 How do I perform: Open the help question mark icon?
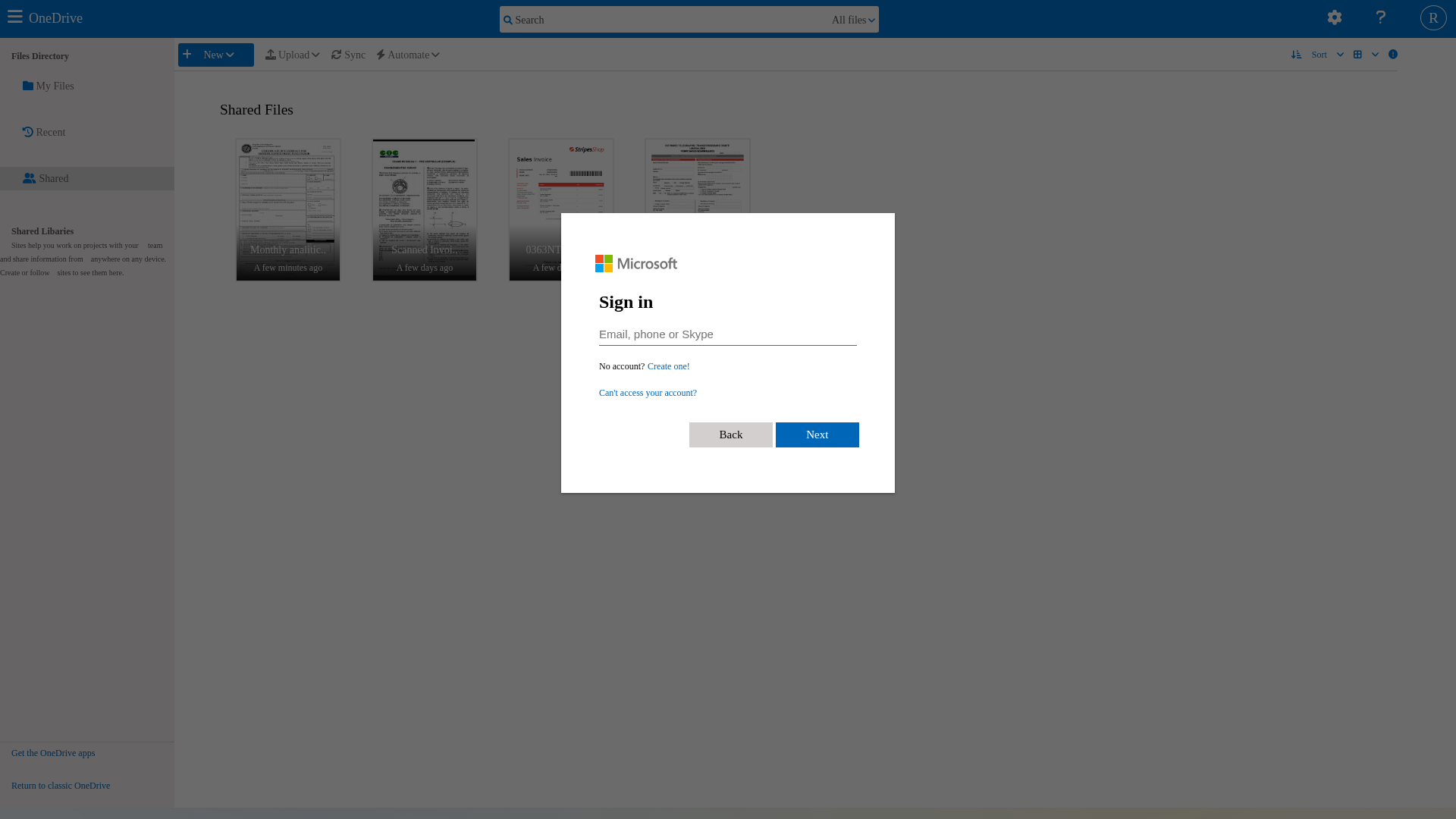tap(1381, 17)
